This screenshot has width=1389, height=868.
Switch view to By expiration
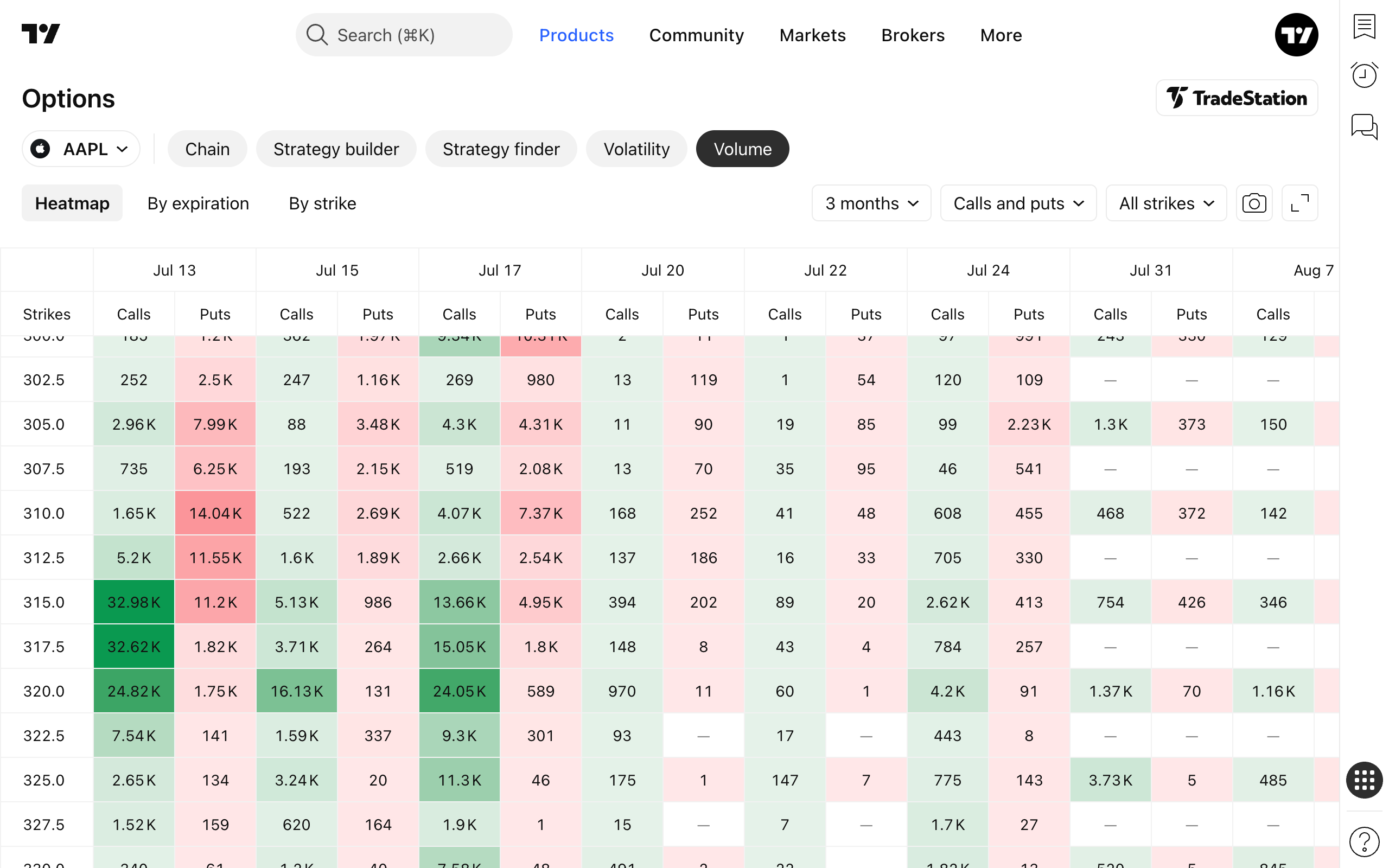(x=198, y=203)
